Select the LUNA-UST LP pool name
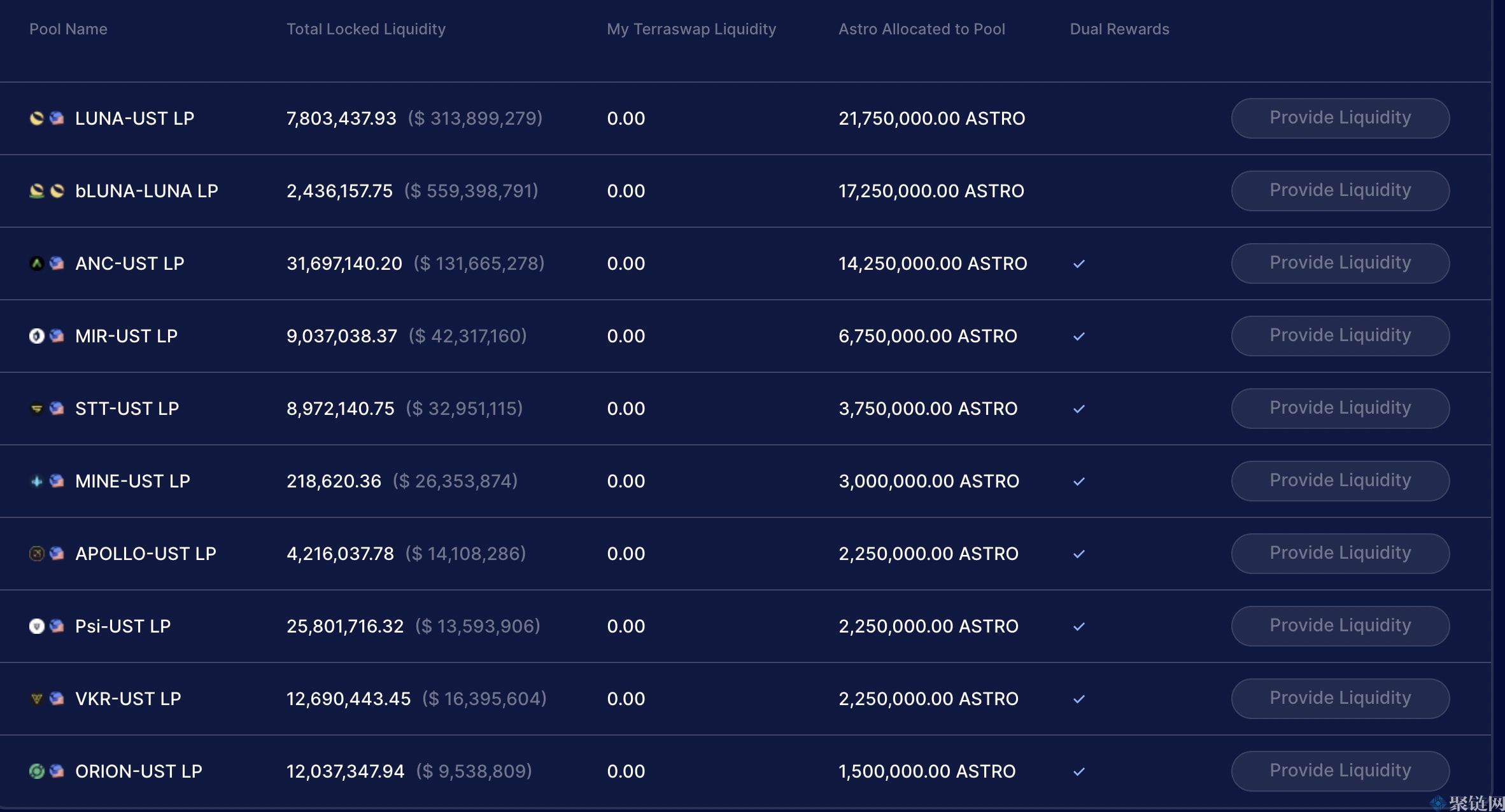Viewport: 1505px width, 812px height. click(134, 118)
